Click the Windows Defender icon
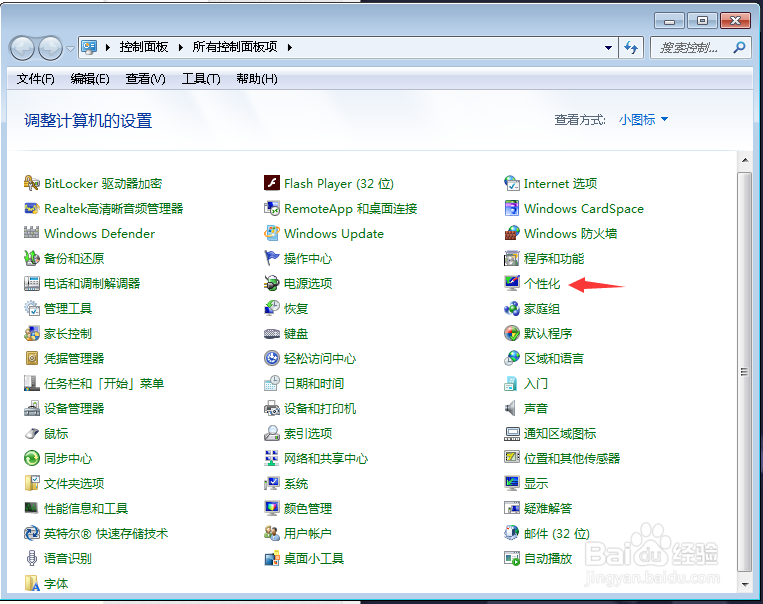The image size is (763, 604). [x=32, y=234]
